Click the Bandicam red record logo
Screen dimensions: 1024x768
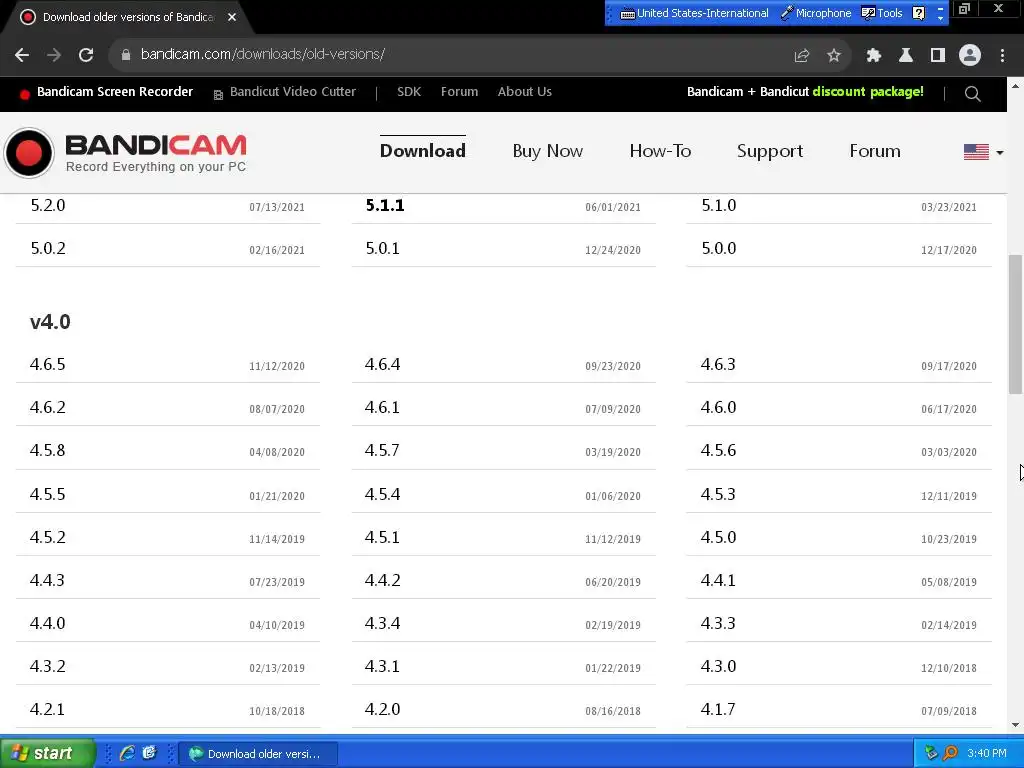[29, 153]
